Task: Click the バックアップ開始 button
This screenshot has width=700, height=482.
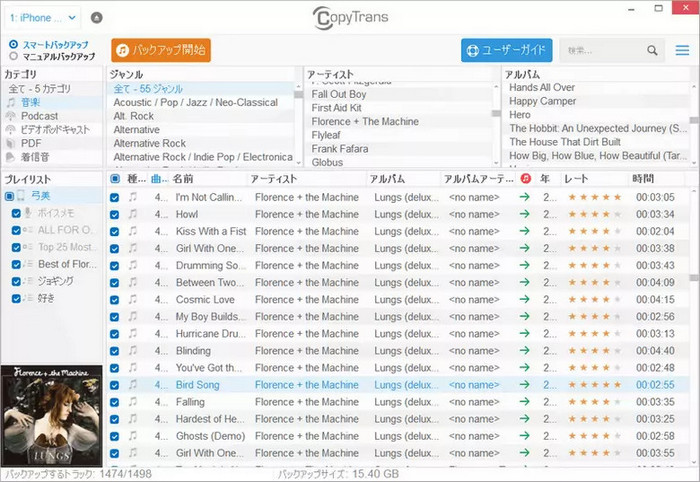Action: 161,50
